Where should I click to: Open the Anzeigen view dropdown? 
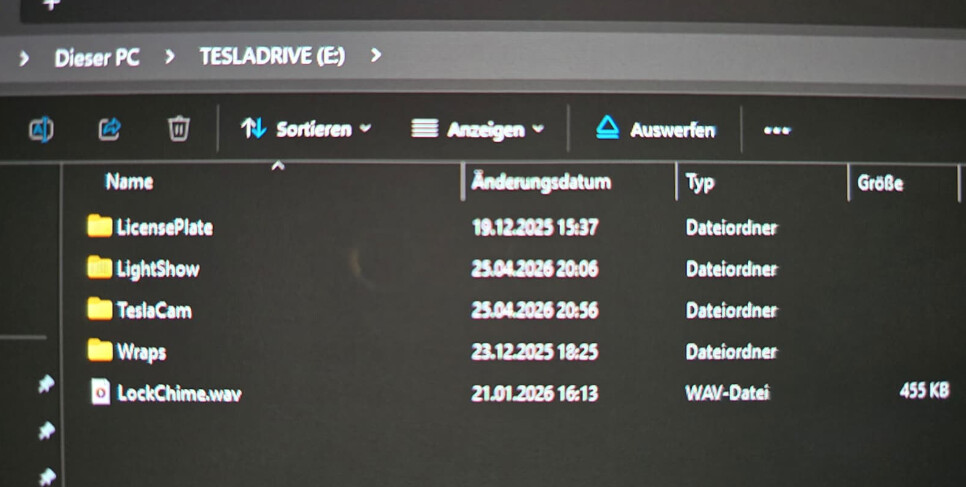pyautogui.click(x=477, y=129)
